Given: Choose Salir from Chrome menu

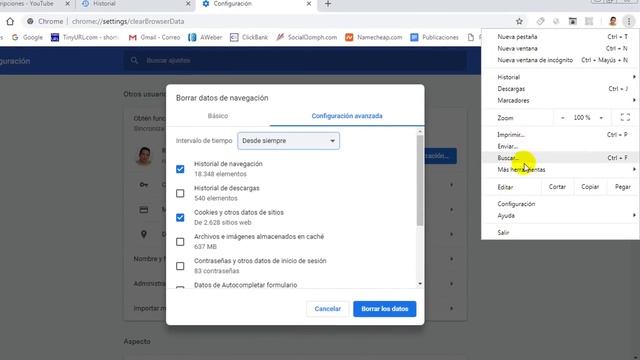Looking at the screenshot, I should (559, 233).
